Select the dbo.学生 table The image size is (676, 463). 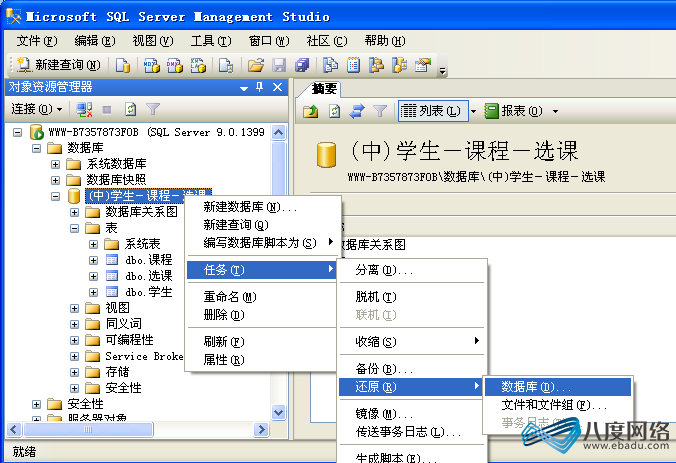tap(149, 292)
